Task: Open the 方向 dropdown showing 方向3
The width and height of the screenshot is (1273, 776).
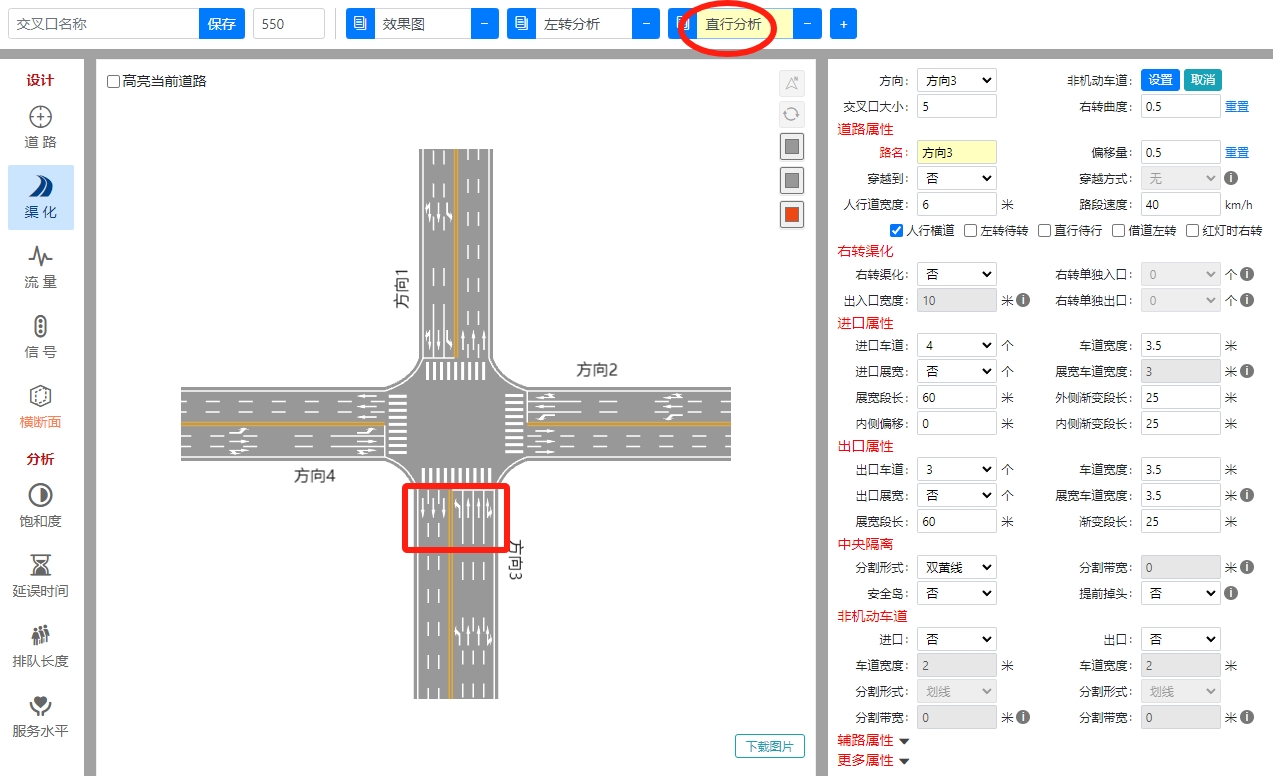Action: click(x=956, y=80)
